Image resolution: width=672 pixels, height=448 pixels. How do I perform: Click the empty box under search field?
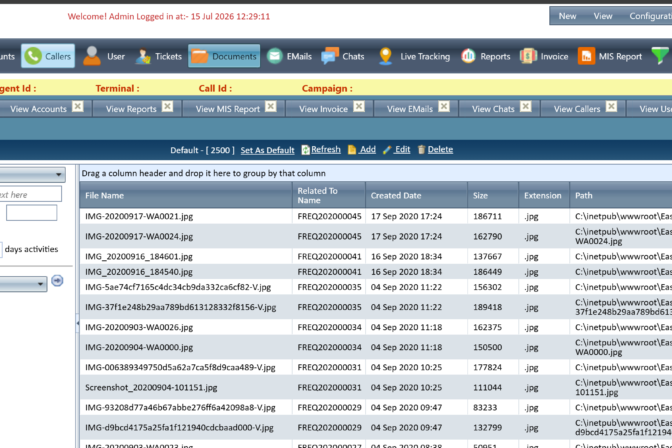pos(31,213)
